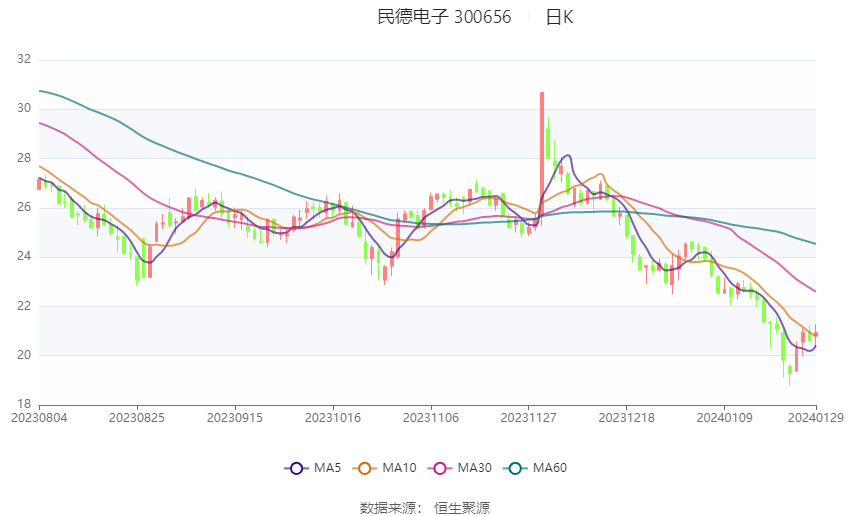The width and height of the screenshot is (850, 516).
Task: Toggle the MA30 legend series
Action: [460, 468]
